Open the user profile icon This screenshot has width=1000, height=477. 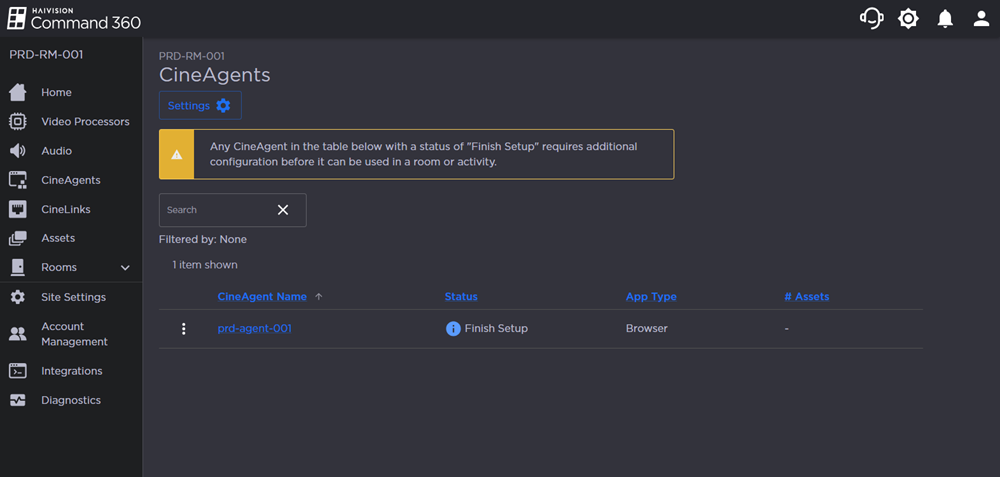click(x=981, y=18)
